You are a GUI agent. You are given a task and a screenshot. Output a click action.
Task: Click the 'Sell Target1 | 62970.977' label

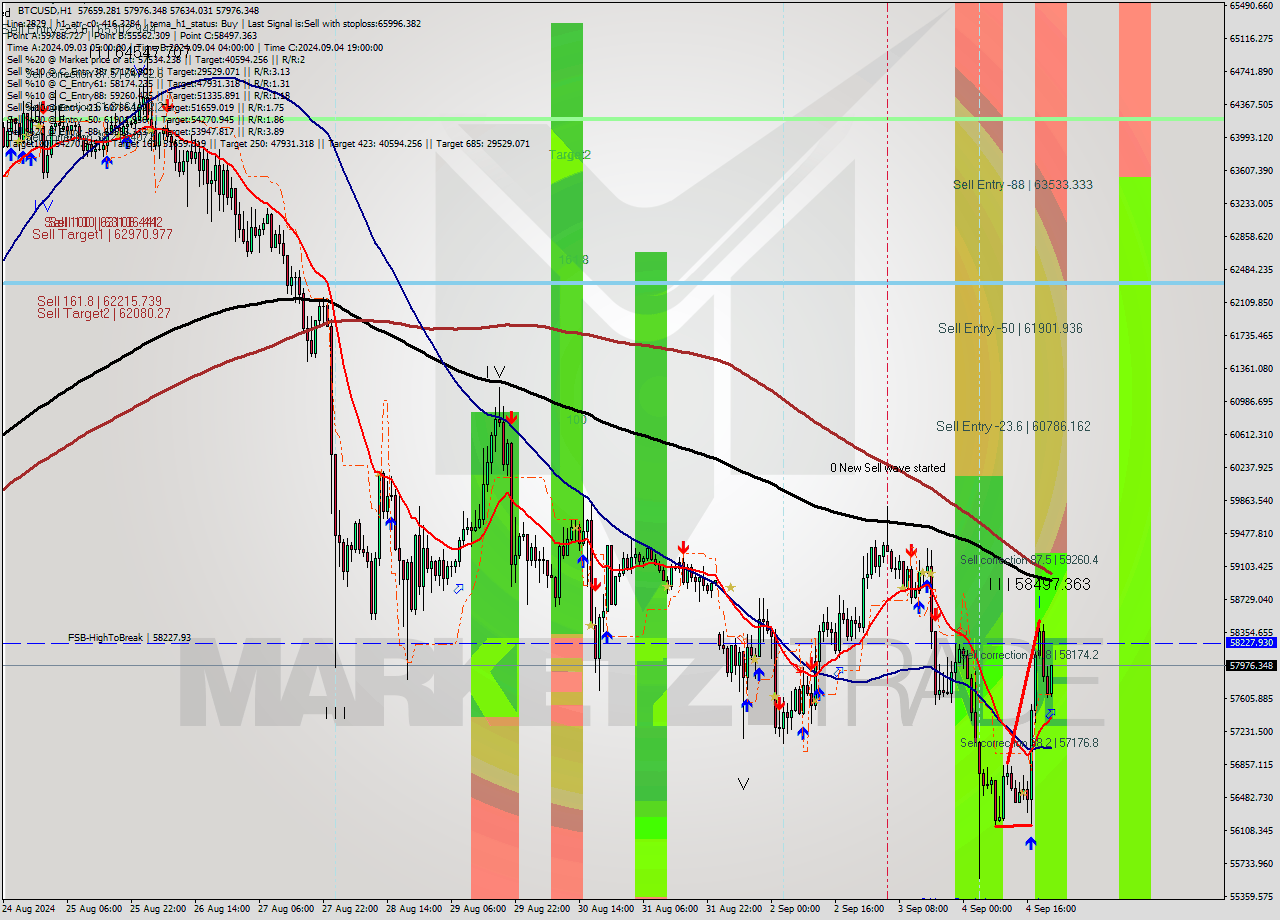pyautogui.click(x=102, y=234)
